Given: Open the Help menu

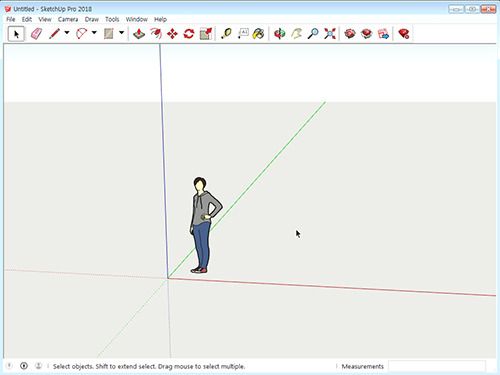Looking at the screenshot, I should pos(160,19).
